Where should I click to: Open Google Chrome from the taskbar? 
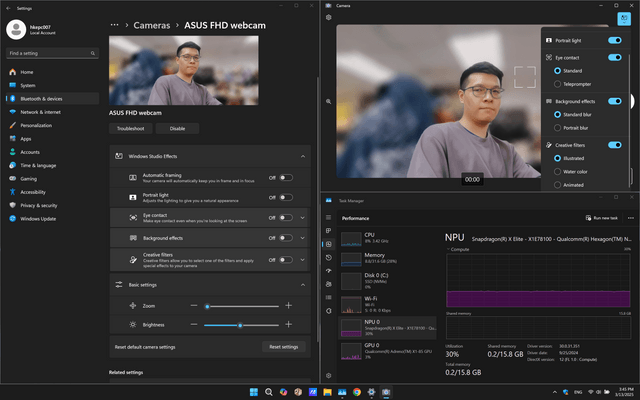[357, 392]
